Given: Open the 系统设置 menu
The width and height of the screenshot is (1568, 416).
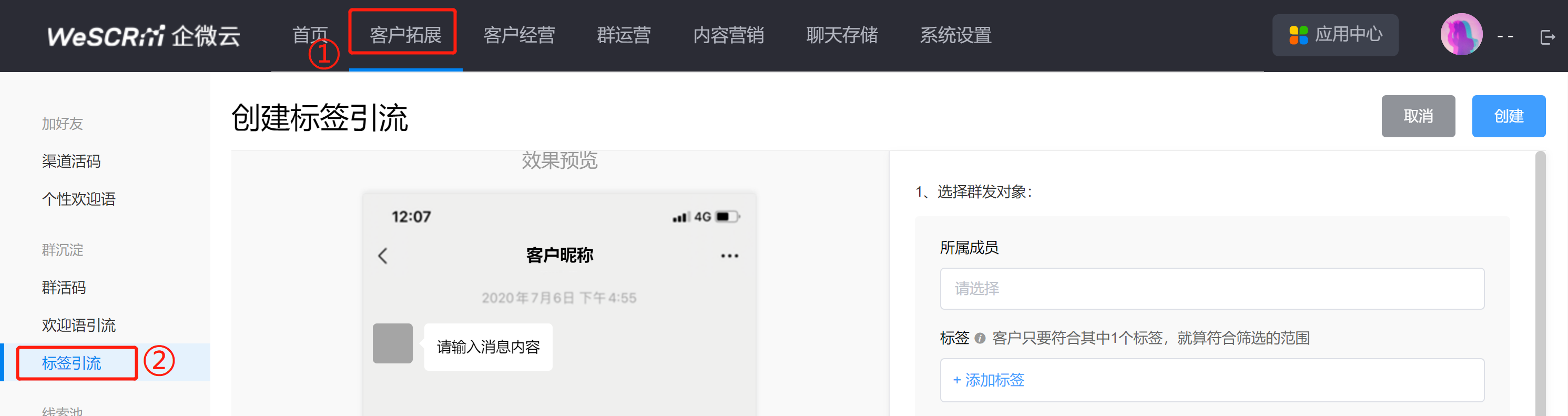Looking at the screenshot, I should [x=955, y=35].
